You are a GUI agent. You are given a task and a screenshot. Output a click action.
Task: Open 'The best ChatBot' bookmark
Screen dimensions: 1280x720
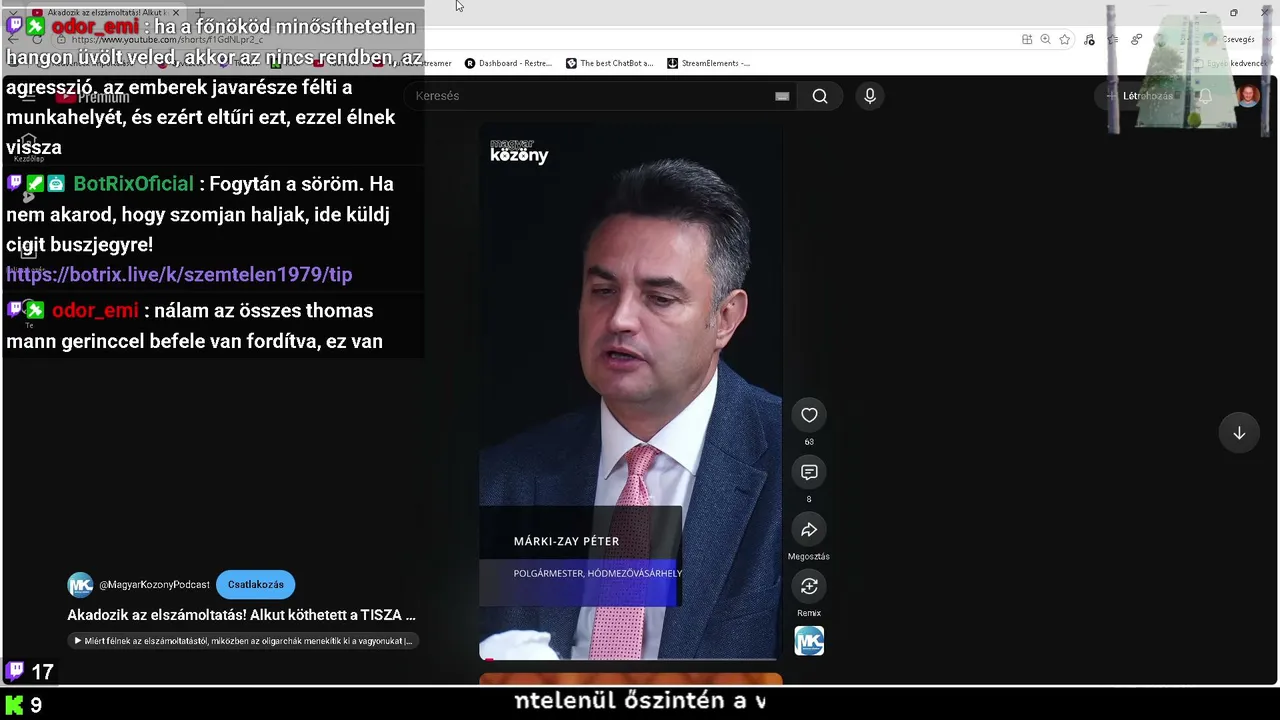(610, 63)
